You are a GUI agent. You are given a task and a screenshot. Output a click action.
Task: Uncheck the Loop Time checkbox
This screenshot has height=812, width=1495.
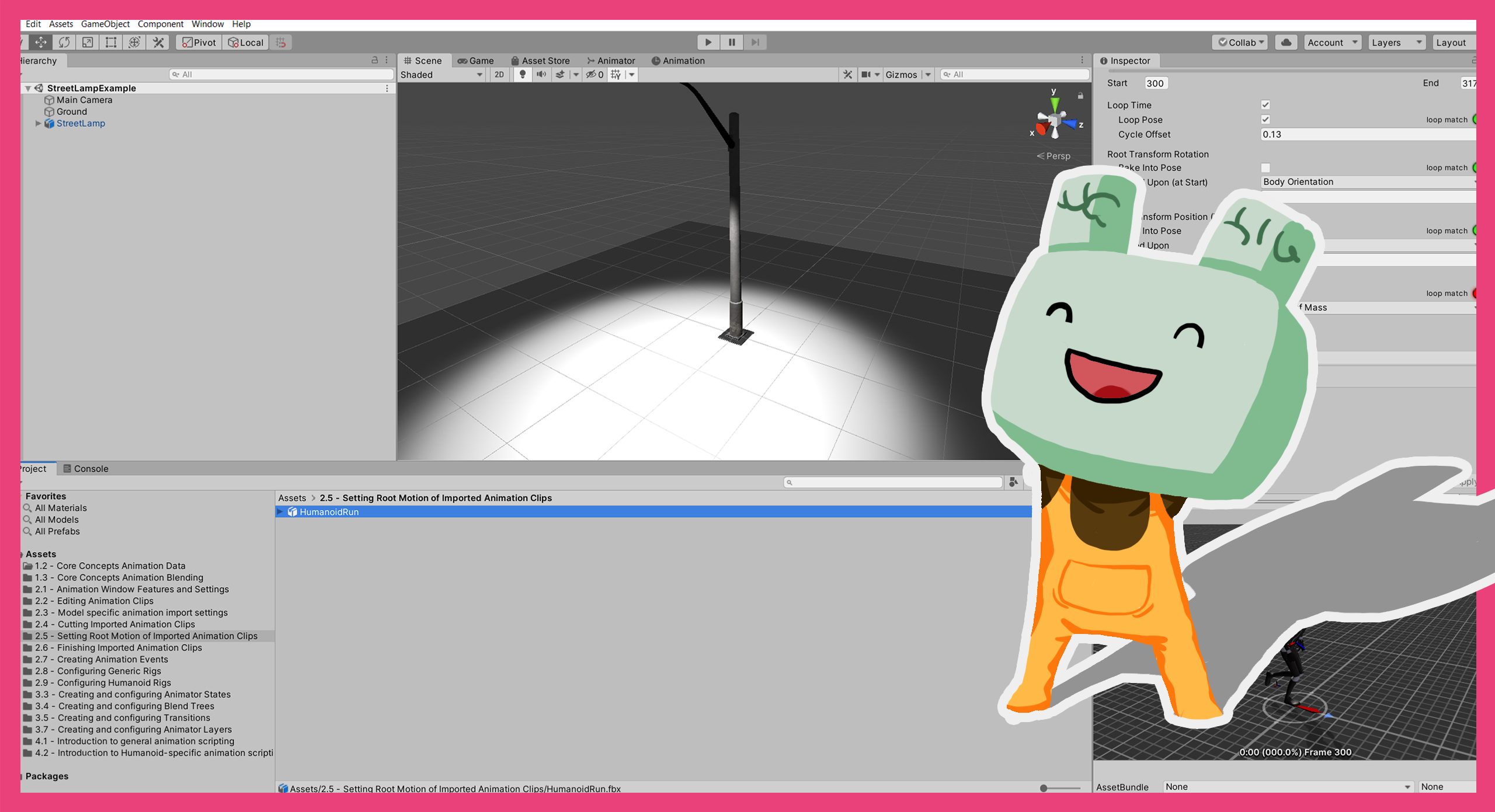click(1265, 105)
